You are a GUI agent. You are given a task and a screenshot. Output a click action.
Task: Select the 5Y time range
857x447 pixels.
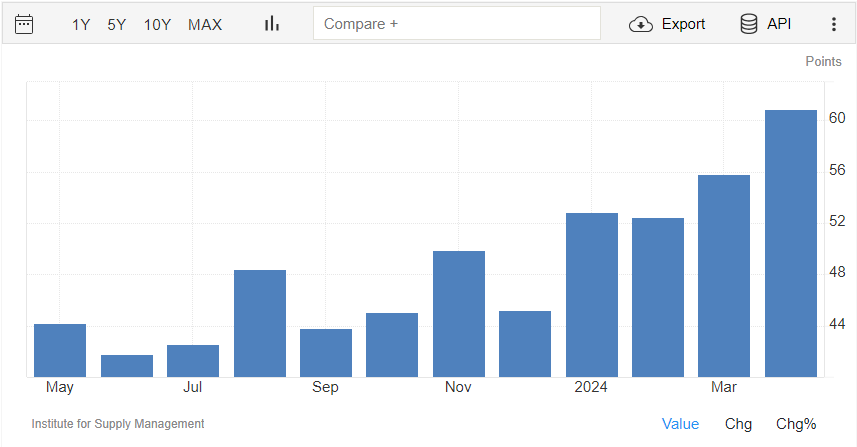pyautogui.click(x=116, y=25)
